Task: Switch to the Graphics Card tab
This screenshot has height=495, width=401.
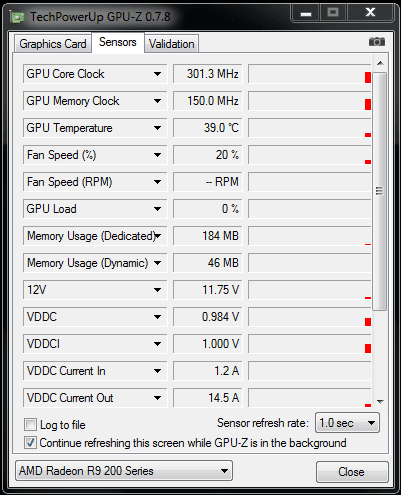Action: coord(53,44)
